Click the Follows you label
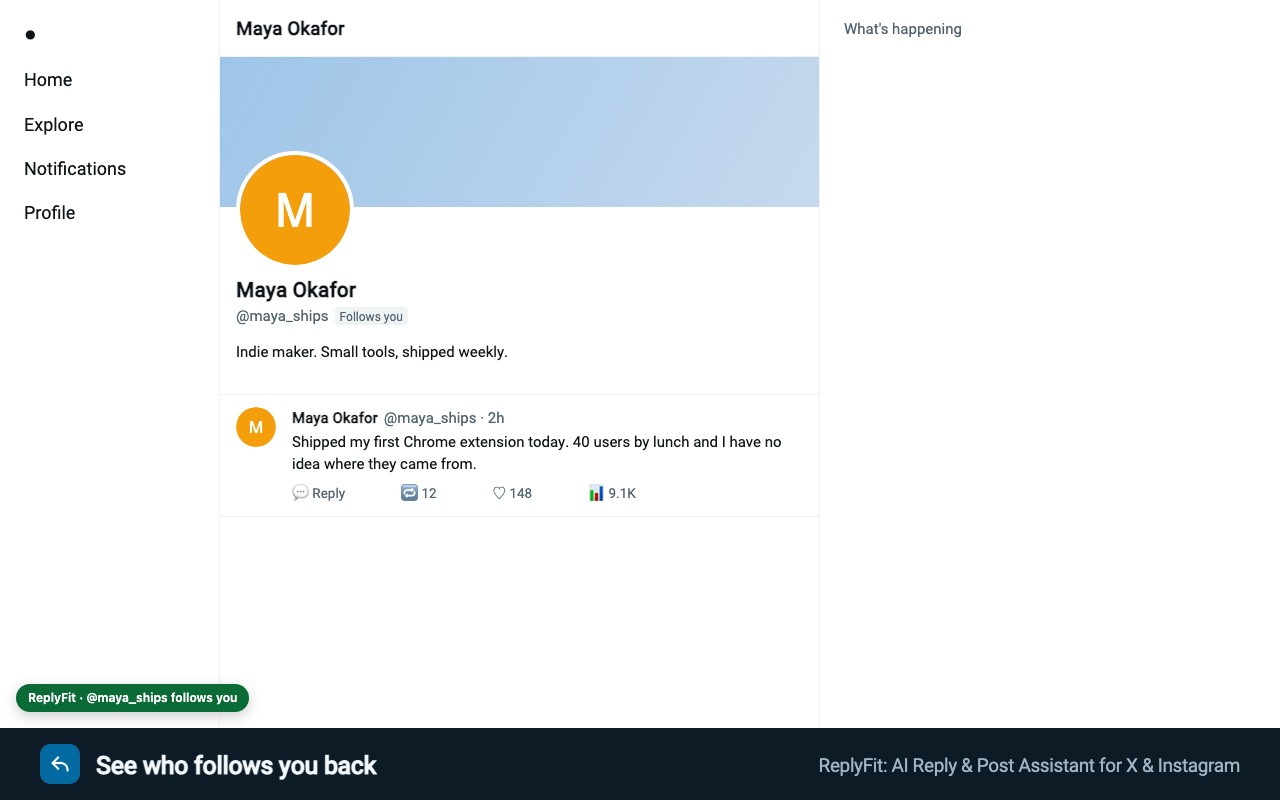This screenshot has width=1280, height=800. 371,317
